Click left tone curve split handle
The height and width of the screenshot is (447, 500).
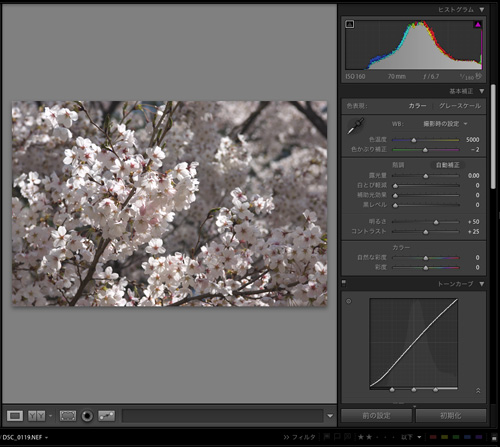click(392, 389)
